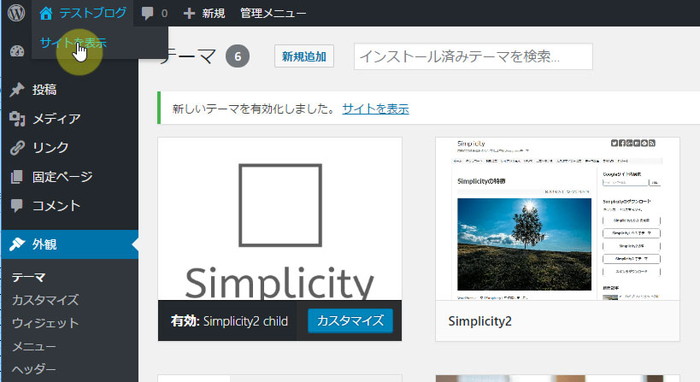Click the Simplicity2 child theme thumbnail
Screen dimensions: 700x382
click(x=280, y=219)
